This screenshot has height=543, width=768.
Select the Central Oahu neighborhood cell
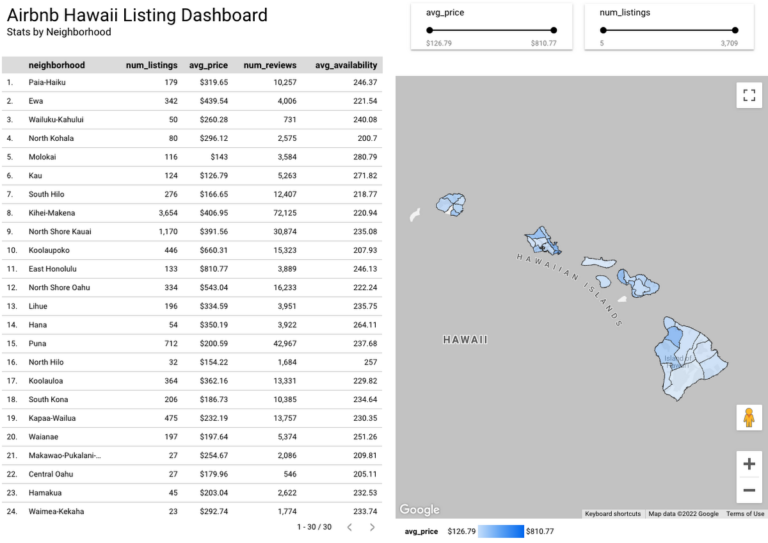(x=50, y=474)
